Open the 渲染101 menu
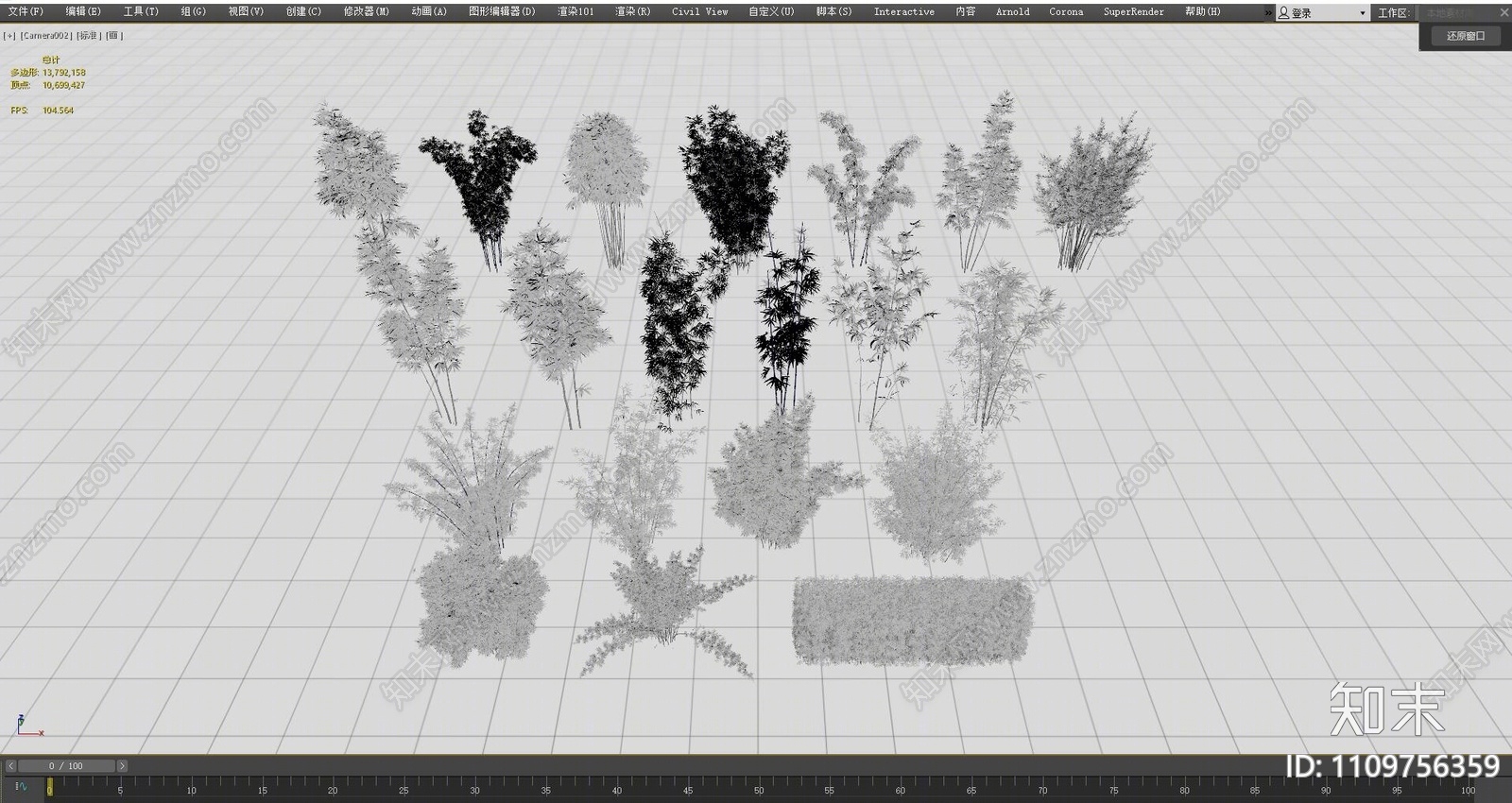This screenshot has width=1512, height=803. tap(576, 11)
